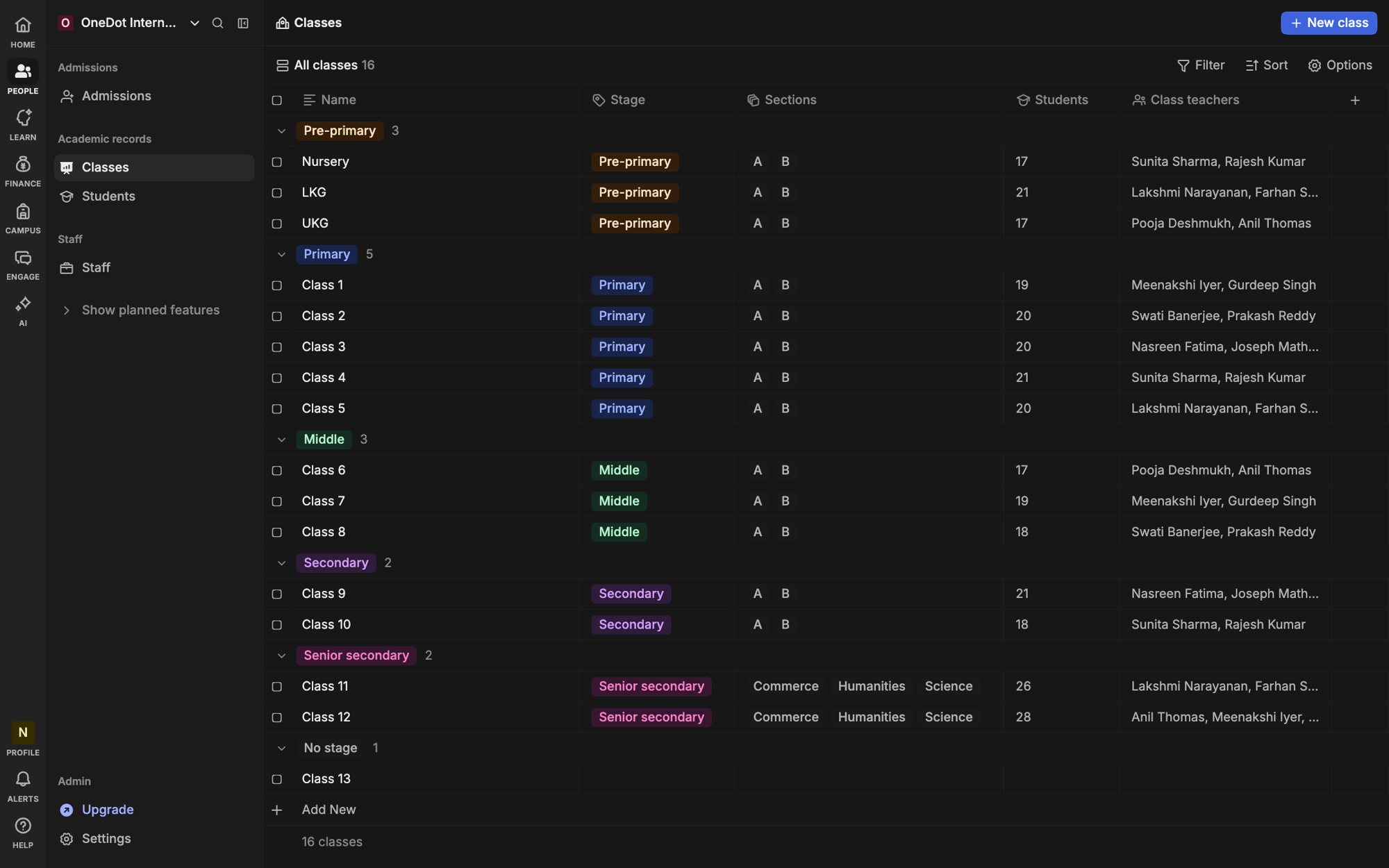Click the Middle stage tag on Class 6
The height and width of the screenshot is (868, 1389).
pos(619,471)
